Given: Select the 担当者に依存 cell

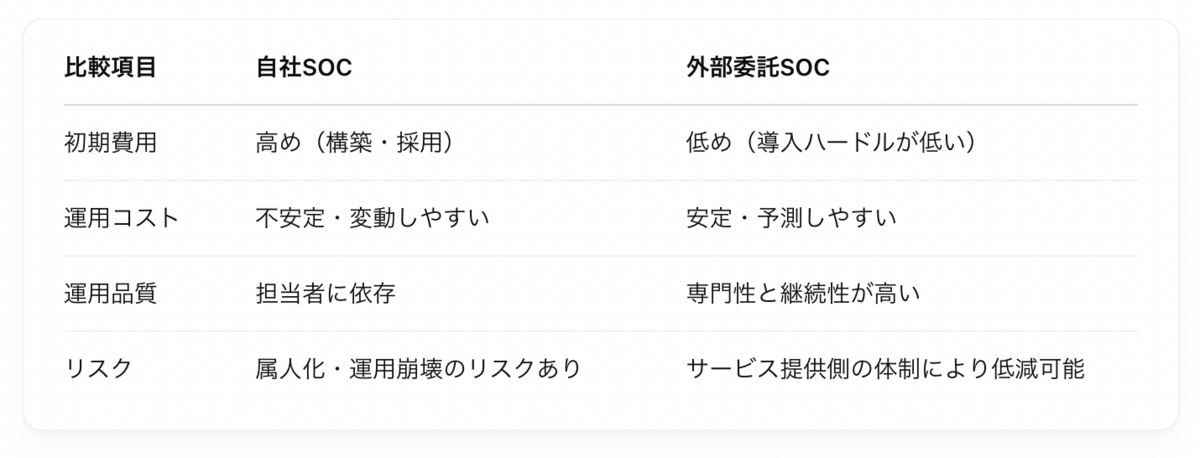Looking at the screenshot, I should [330, 294].
